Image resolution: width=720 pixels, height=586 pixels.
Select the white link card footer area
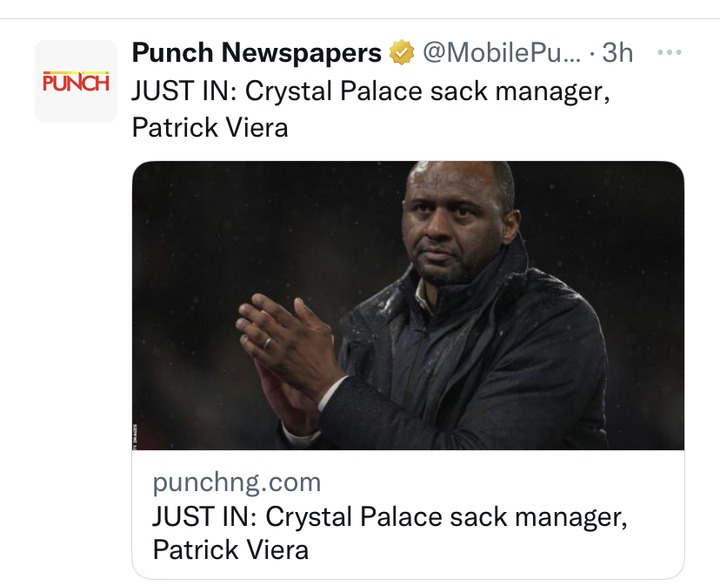tap(408, 514)
